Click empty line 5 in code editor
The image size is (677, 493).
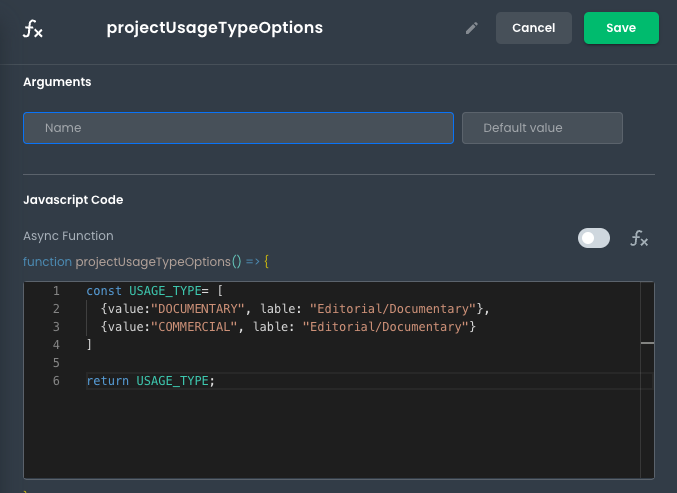[300, 363]
